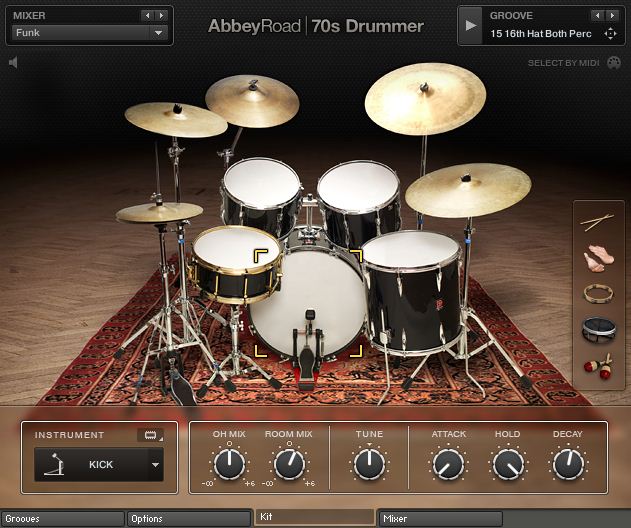
Task: Open the Funk mixer preset dropdown
Action: point(90,33)
